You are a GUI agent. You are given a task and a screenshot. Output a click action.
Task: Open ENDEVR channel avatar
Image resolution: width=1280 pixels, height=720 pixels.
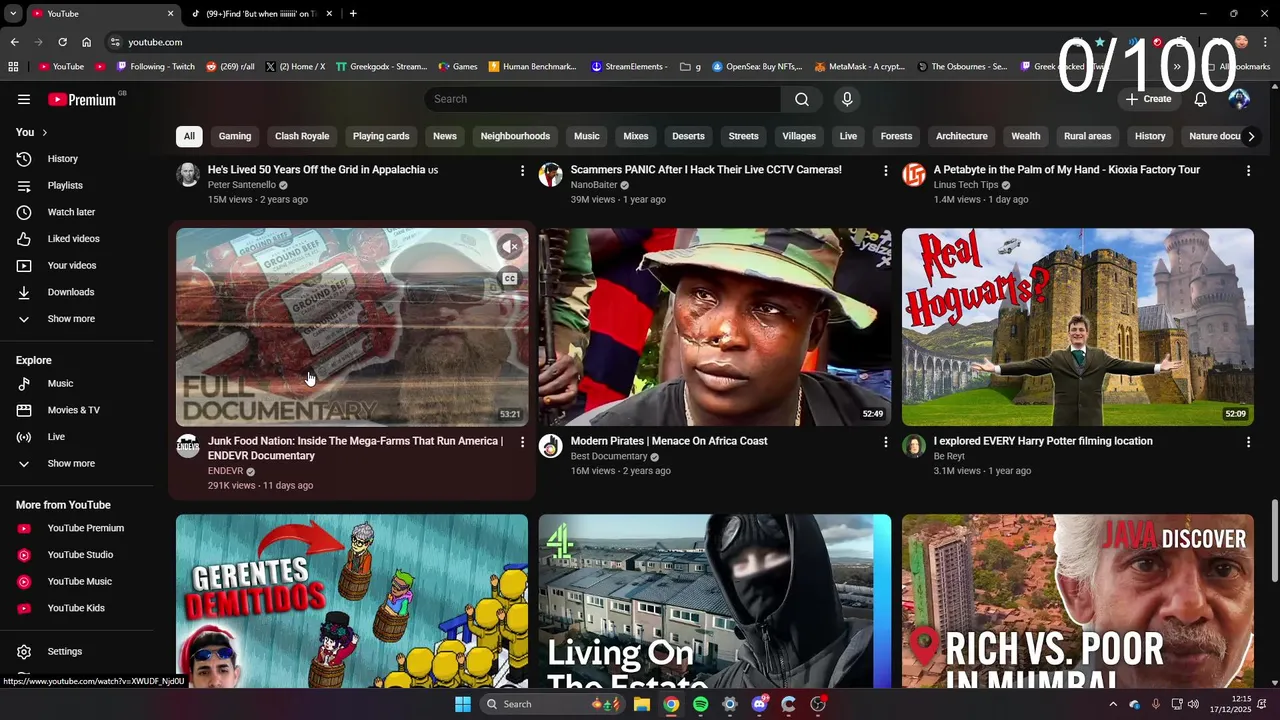[x=188, y=446]
